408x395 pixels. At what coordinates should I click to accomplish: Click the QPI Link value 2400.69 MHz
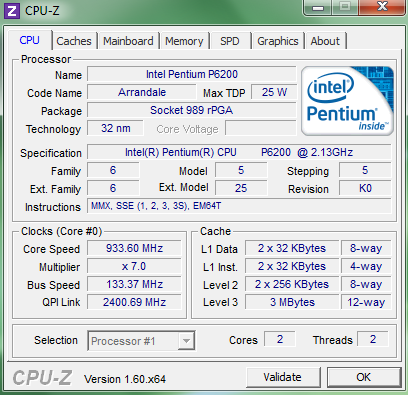coord(134,302)
